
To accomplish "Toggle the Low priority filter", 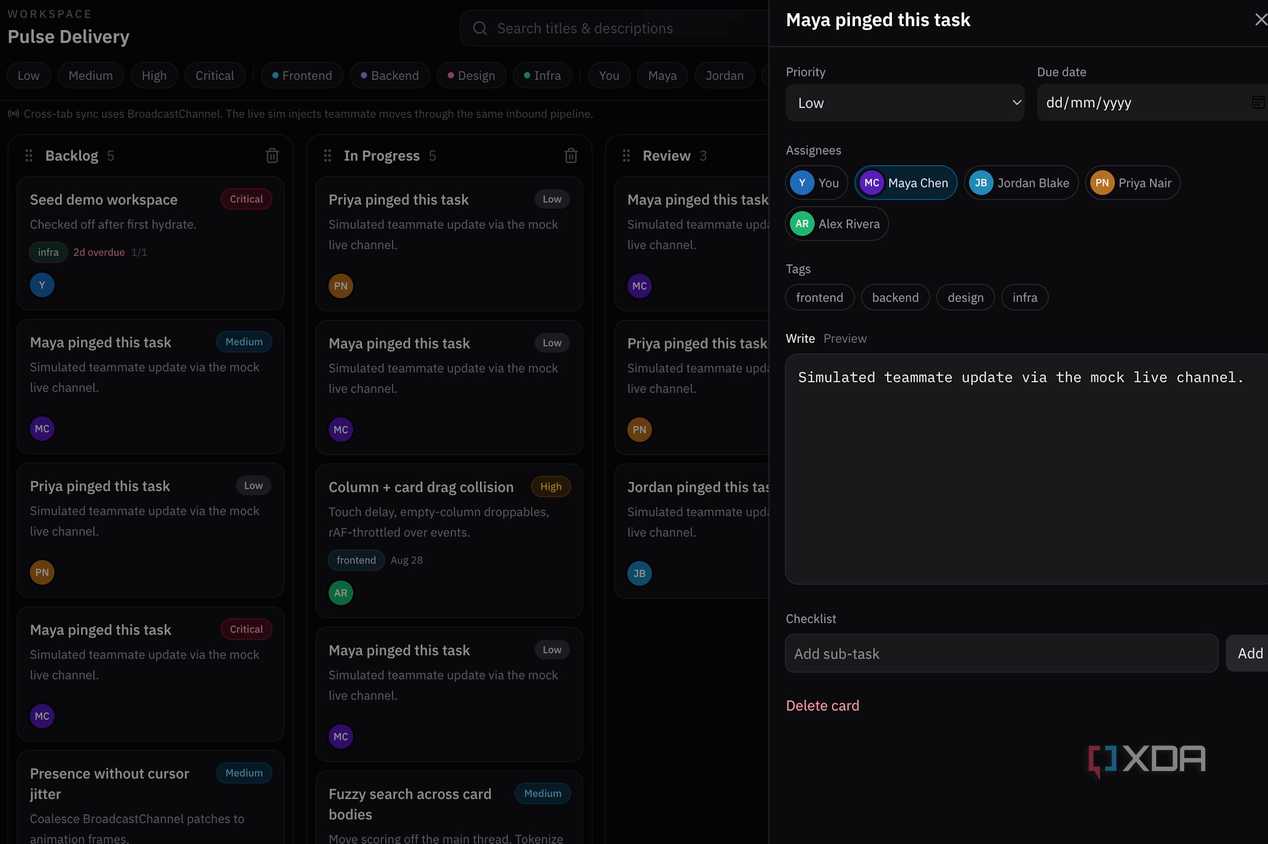I will click(x=29, y=75).
